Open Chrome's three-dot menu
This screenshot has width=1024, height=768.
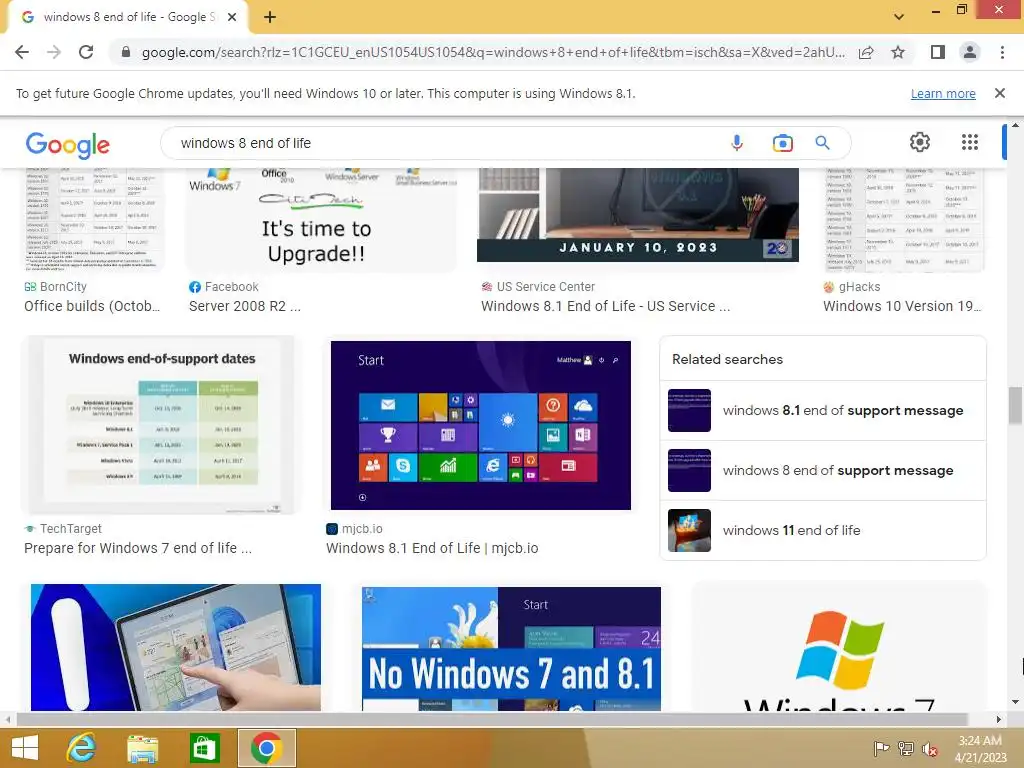(x=1002, y=52)
